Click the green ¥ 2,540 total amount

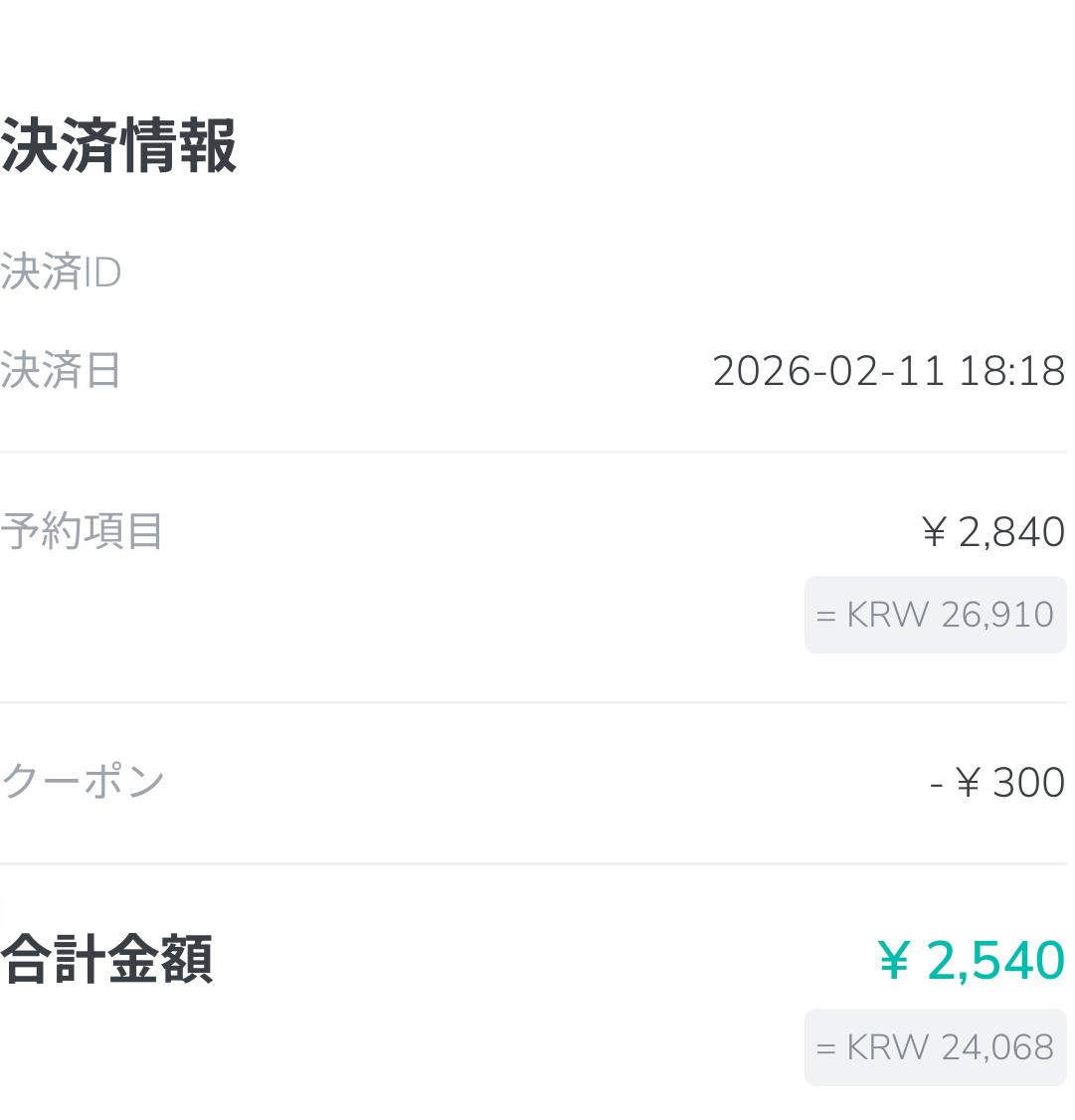[x=972, y=961]
